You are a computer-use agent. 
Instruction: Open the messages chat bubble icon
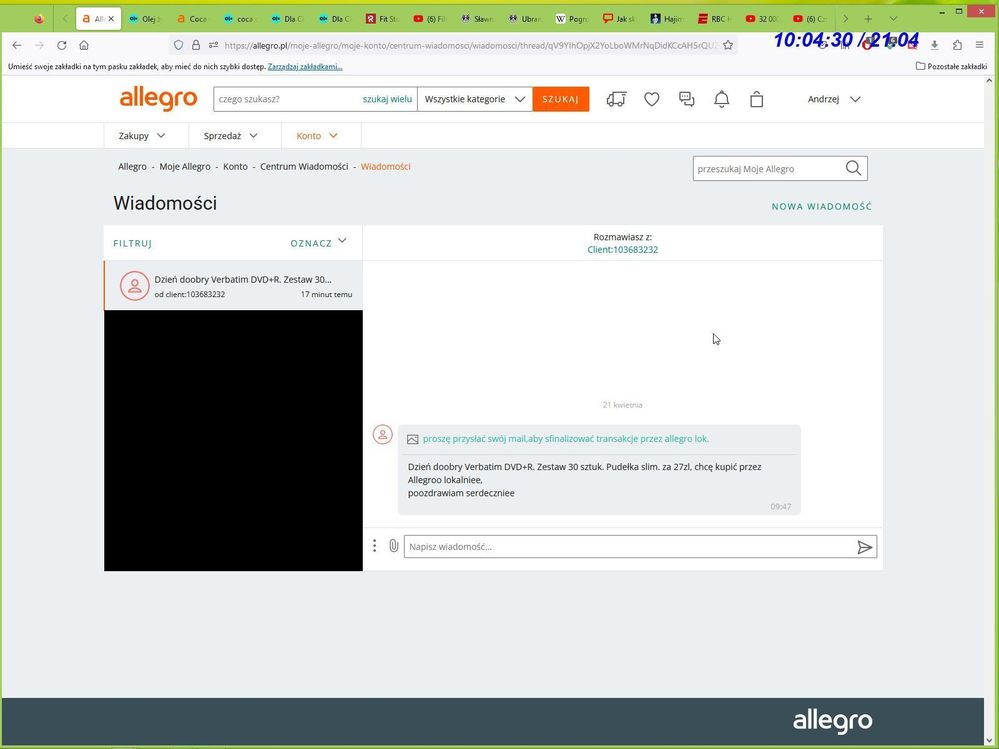(686, 99)
